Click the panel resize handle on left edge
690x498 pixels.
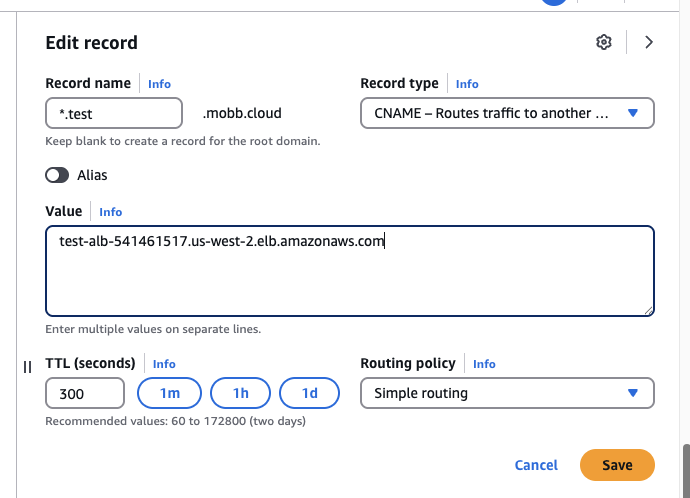[x=27, y=367]
